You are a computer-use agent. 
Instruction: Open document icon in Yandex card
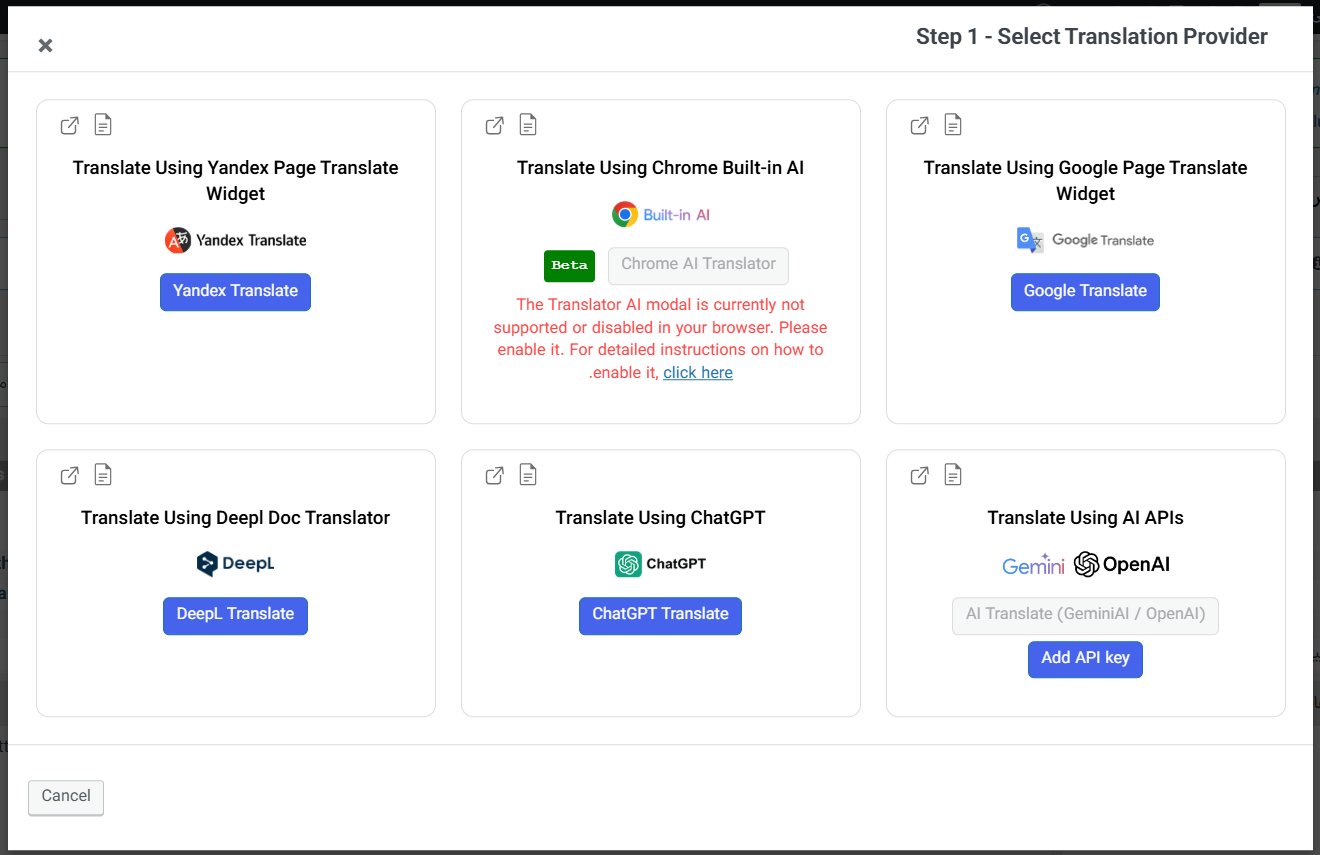click(x=103, y=125)
